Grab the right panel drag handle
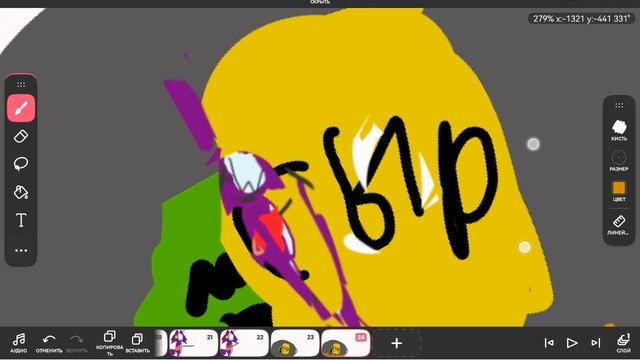This screenshot has width=640, height=360. [619, 105]
